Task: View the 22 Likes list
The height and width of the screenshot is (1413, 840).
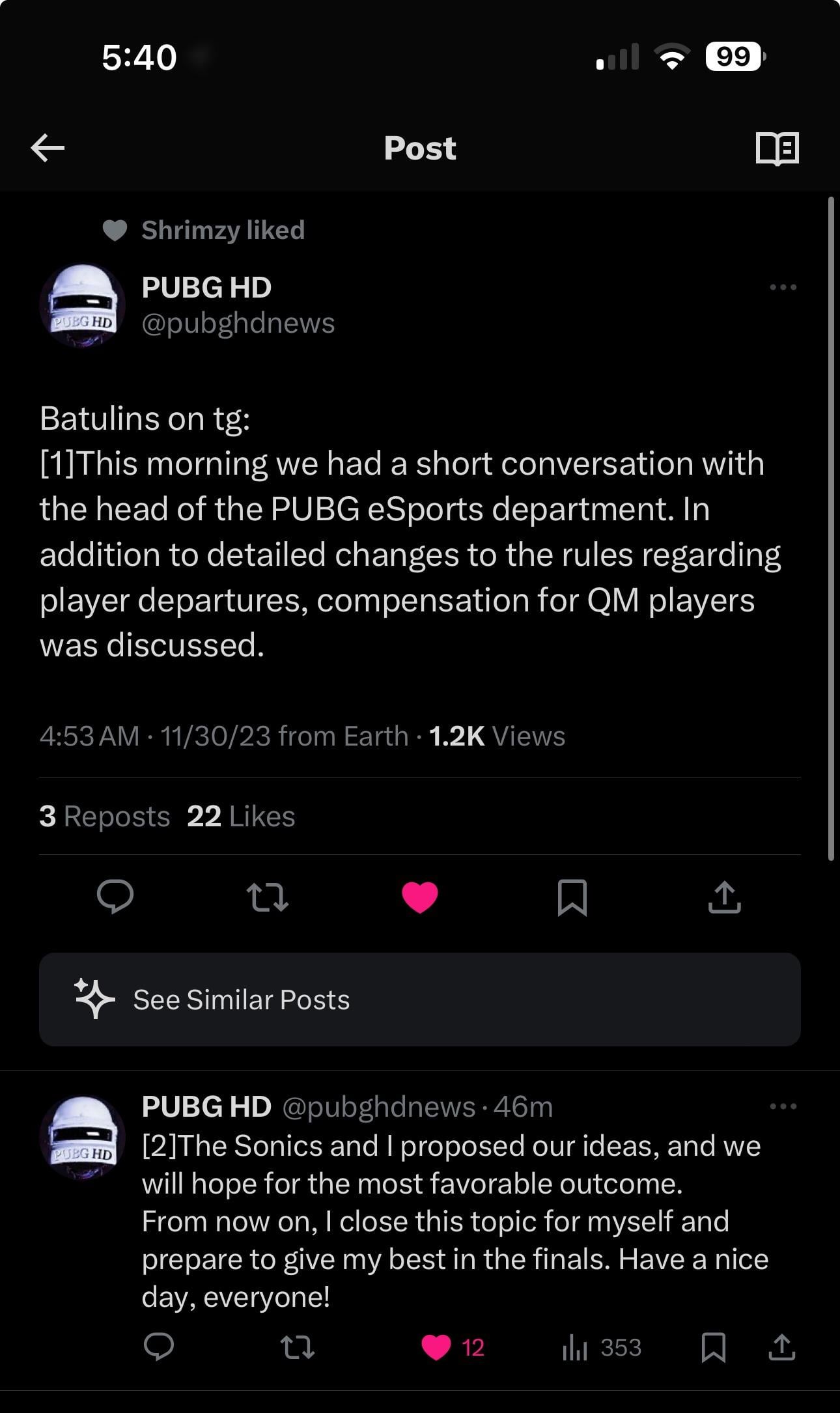Action: click(x=241, y=816)
